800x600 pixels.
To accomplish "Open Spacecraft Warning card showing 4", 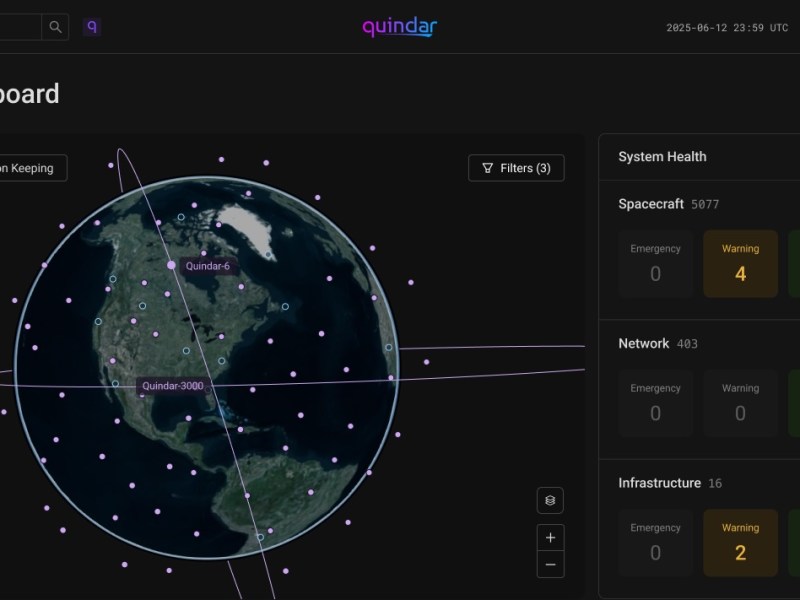I will [x=740, y=264].
